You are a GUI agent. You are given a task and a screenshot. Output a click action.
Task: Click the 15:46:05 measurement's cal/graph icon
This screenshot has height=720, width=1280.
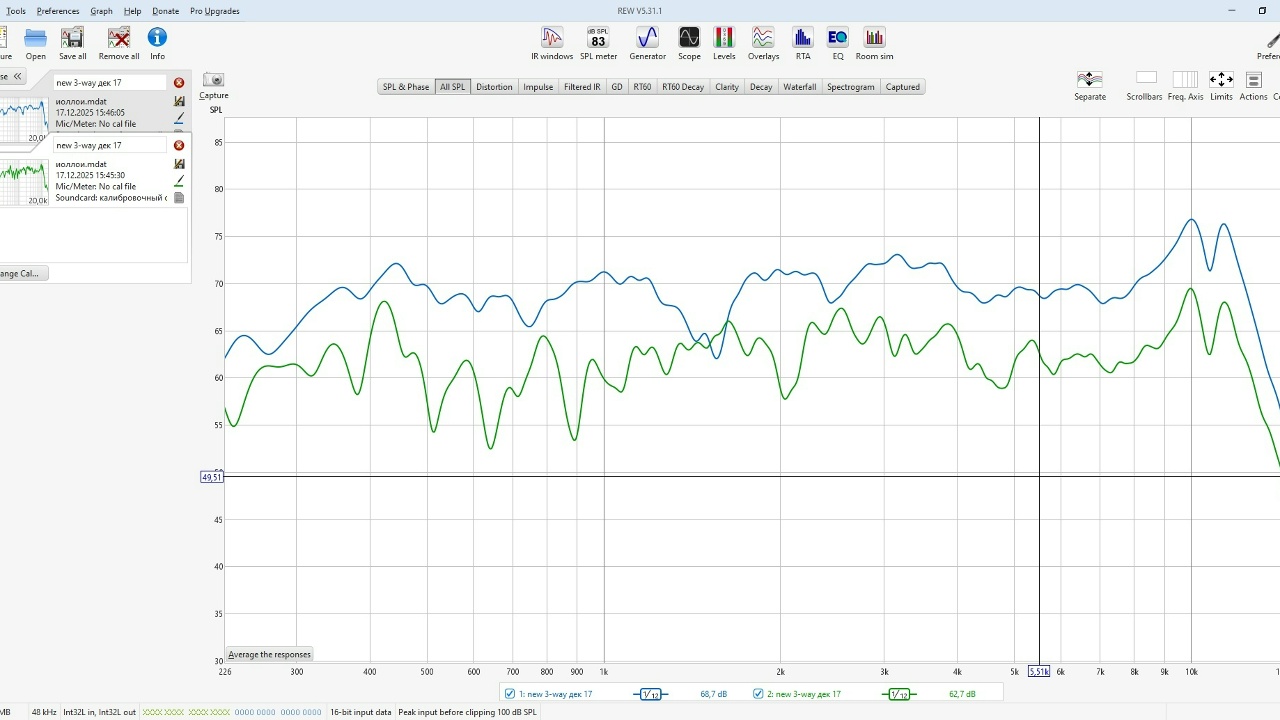click(179, 102)
